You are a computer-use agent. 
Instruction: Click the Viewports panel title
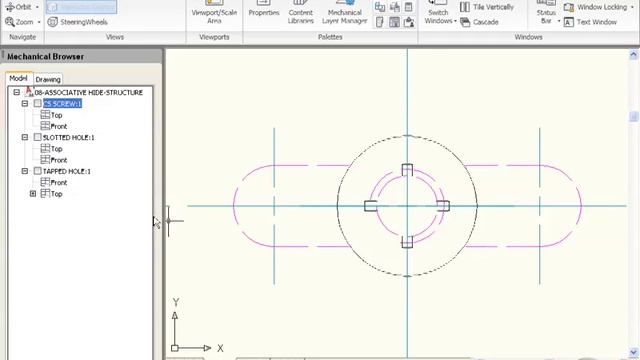coord(214,37)
